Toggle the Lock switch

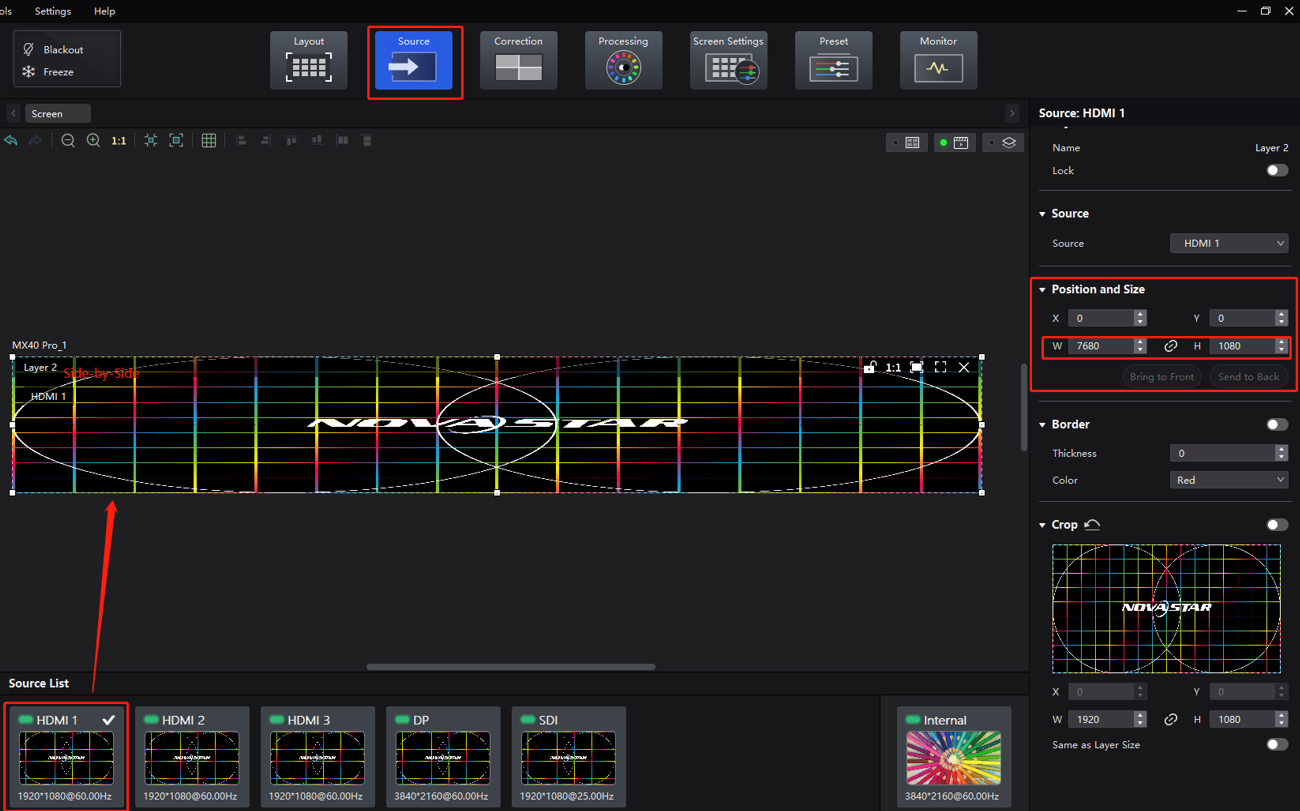1277,171
